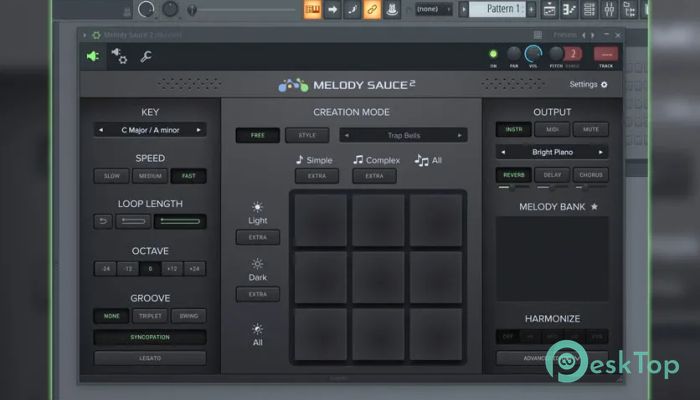Select the short loop length bar
This screenshot has height=400, width=700.
click(133, 221)
